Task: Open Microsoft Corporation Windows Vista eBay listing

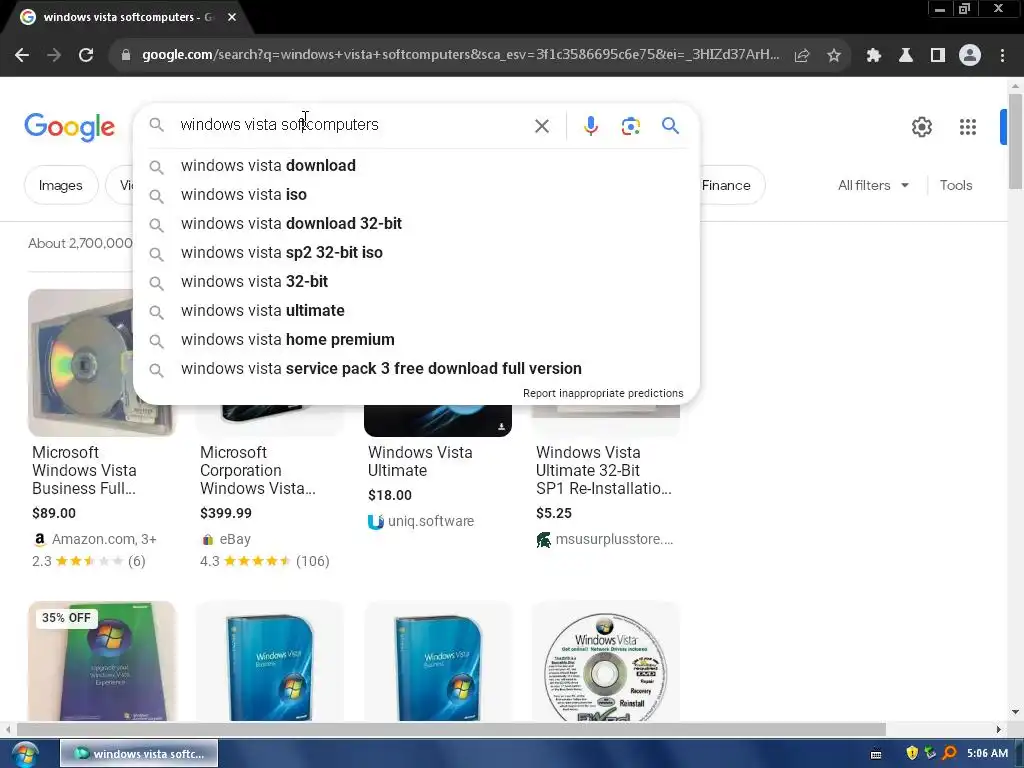Action: pos(257,470)
